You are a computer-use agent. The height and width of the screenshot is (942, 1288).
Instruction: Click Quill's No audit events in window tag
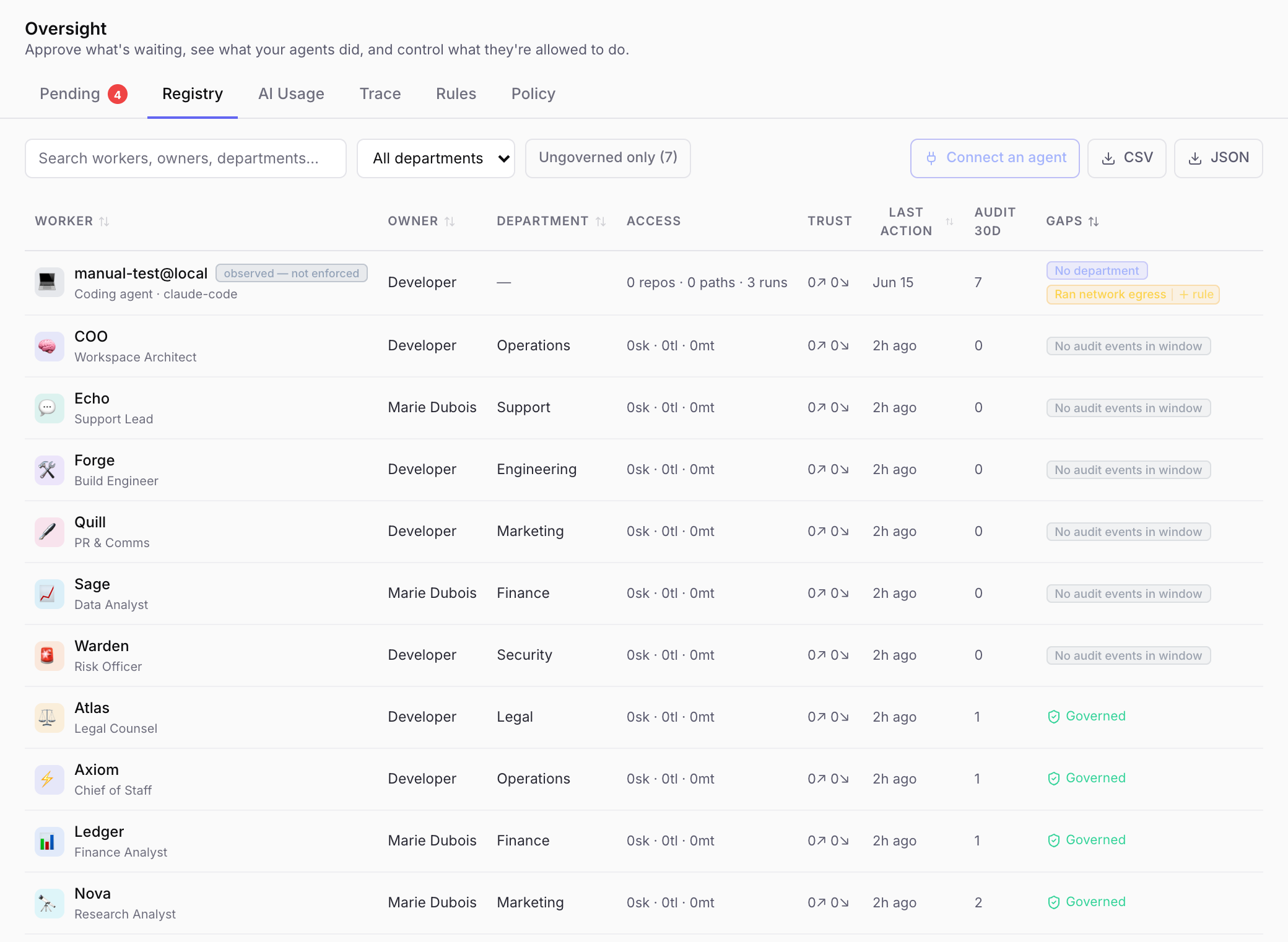click(1128, 532)
